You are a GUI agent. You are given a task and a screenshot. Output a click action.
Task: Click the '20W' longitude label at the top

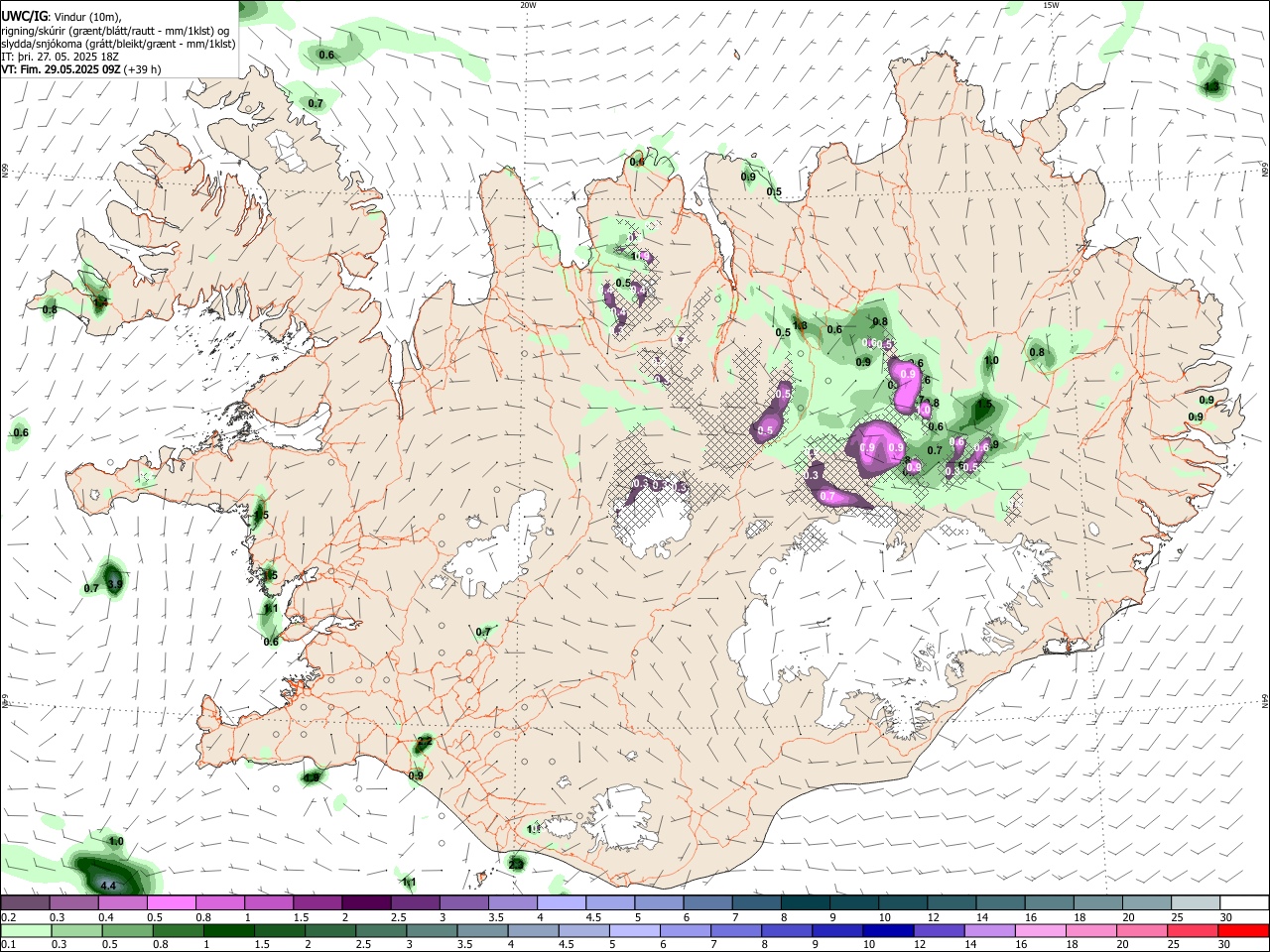click(528, 5)
